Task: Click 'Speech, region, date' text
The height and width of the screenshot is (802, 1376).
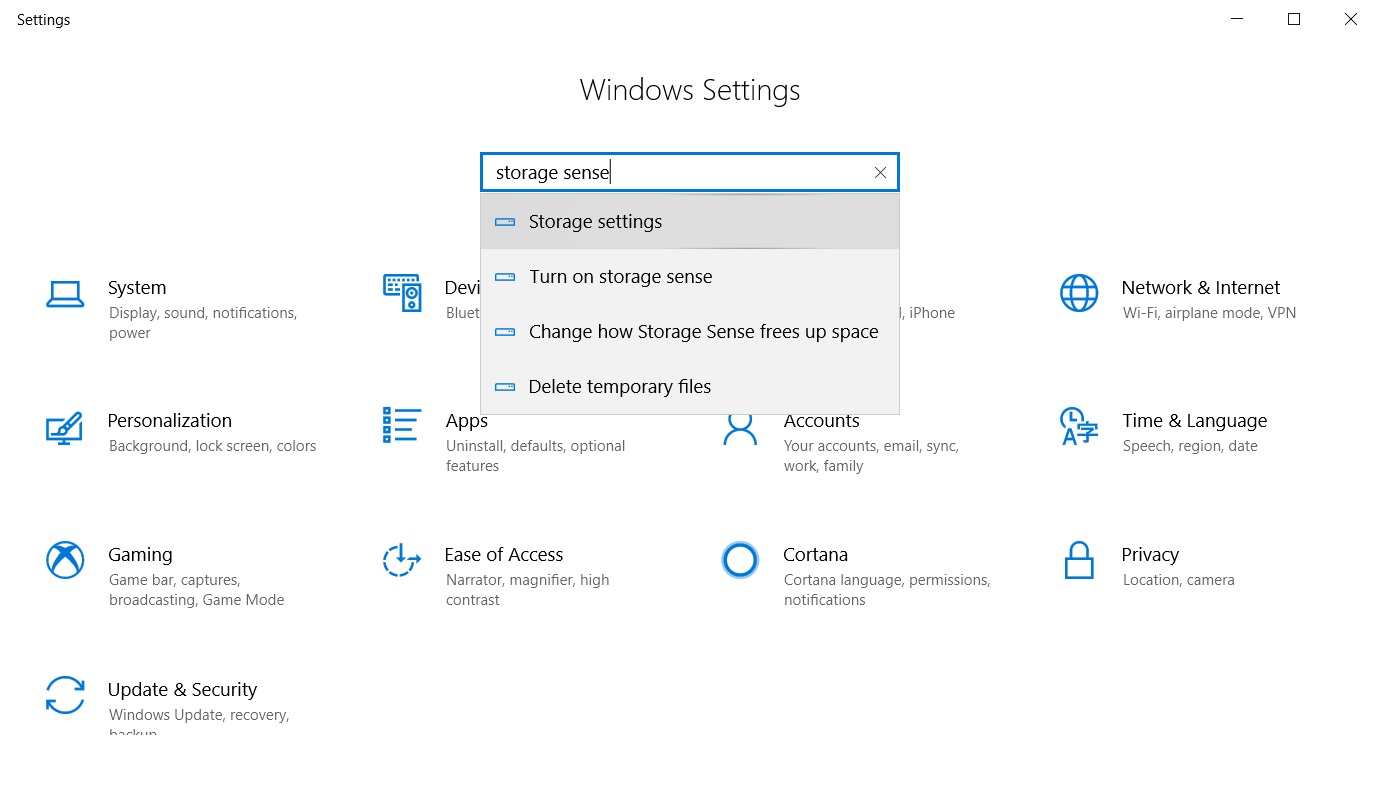Action: (x=1190, y=446)
